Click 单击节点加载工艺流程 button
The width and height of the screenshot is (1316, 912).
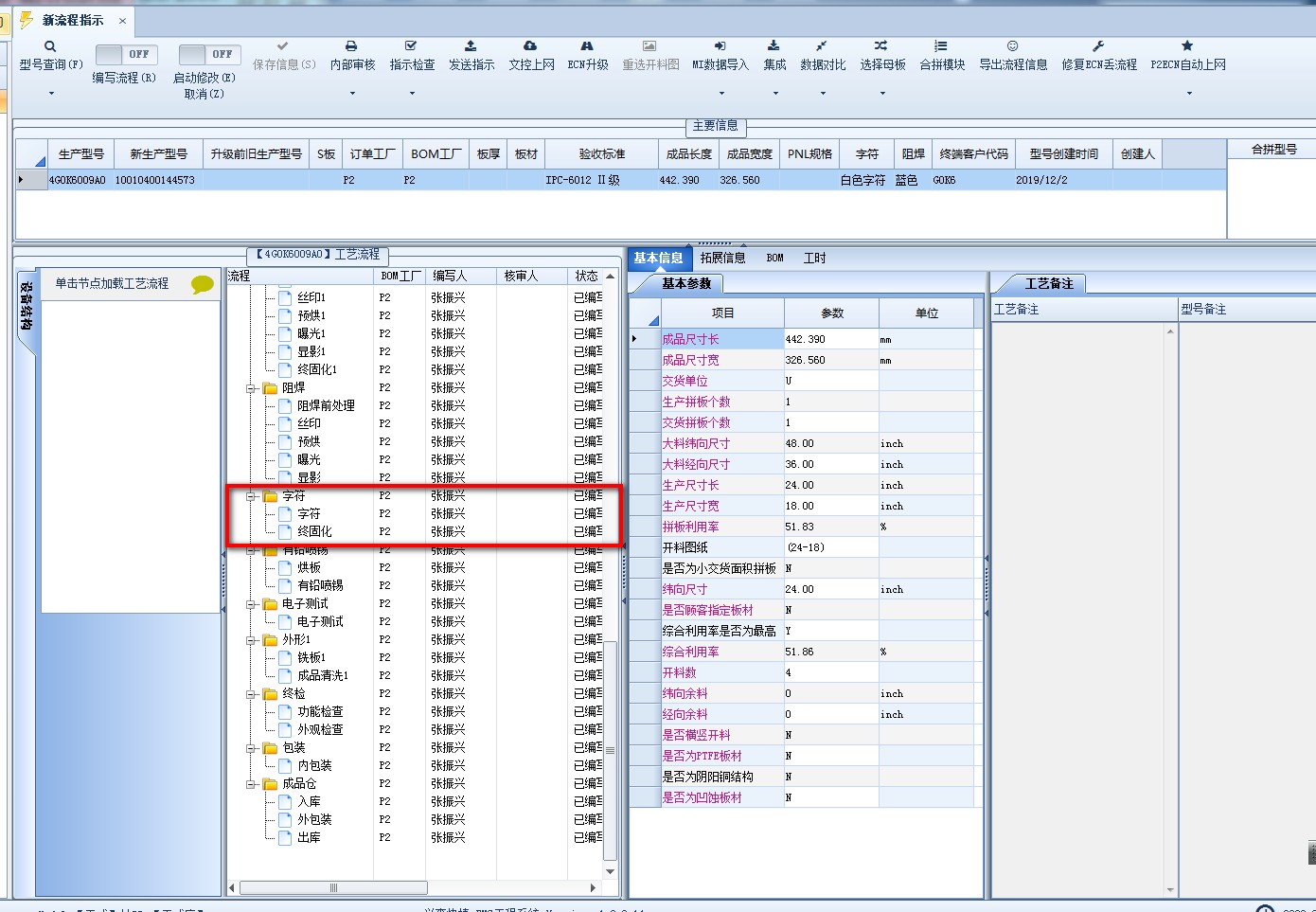(112, 283)
